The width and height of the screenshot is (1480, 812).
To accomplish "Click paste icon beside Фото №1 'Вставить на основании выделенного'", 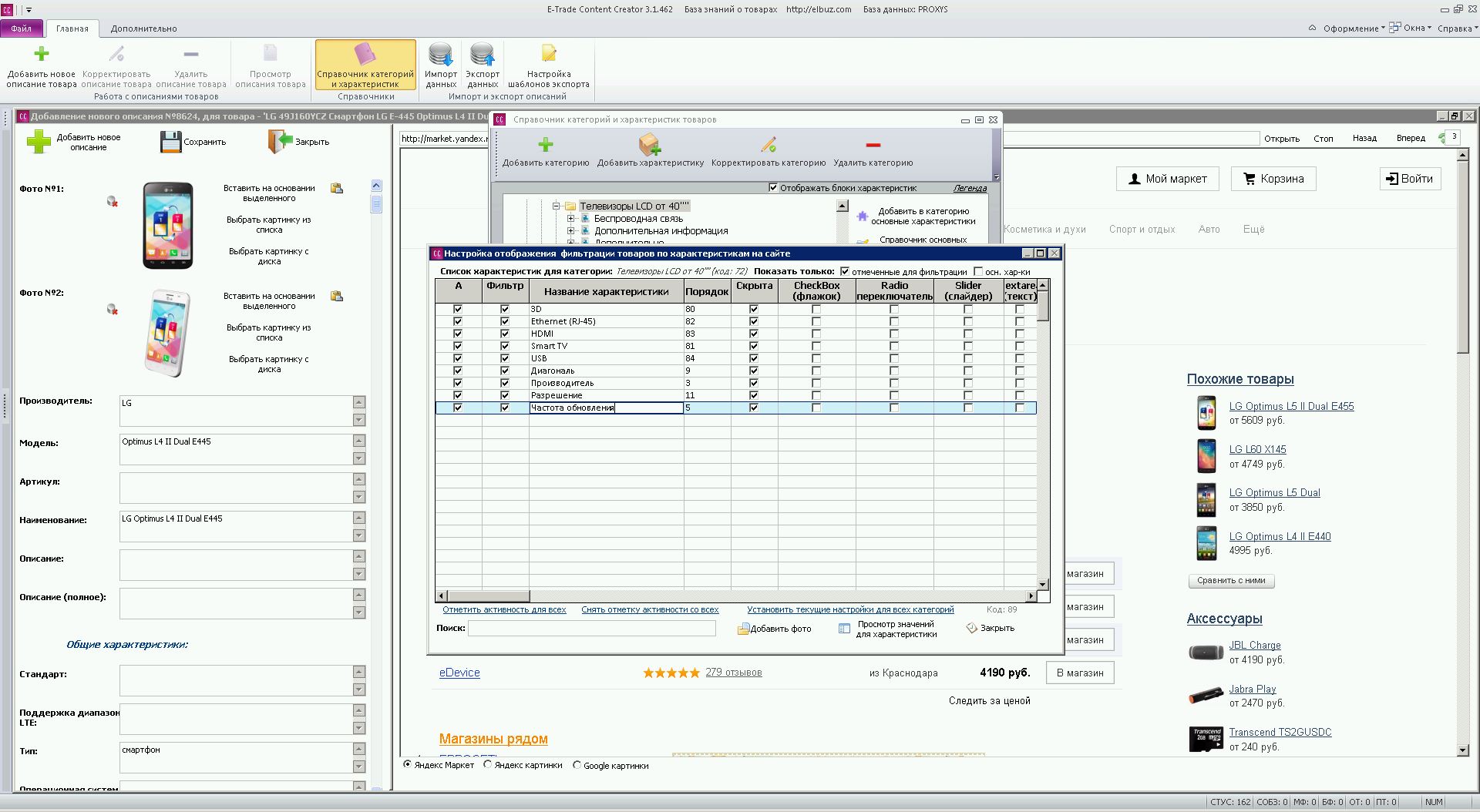I will [337, 188].
